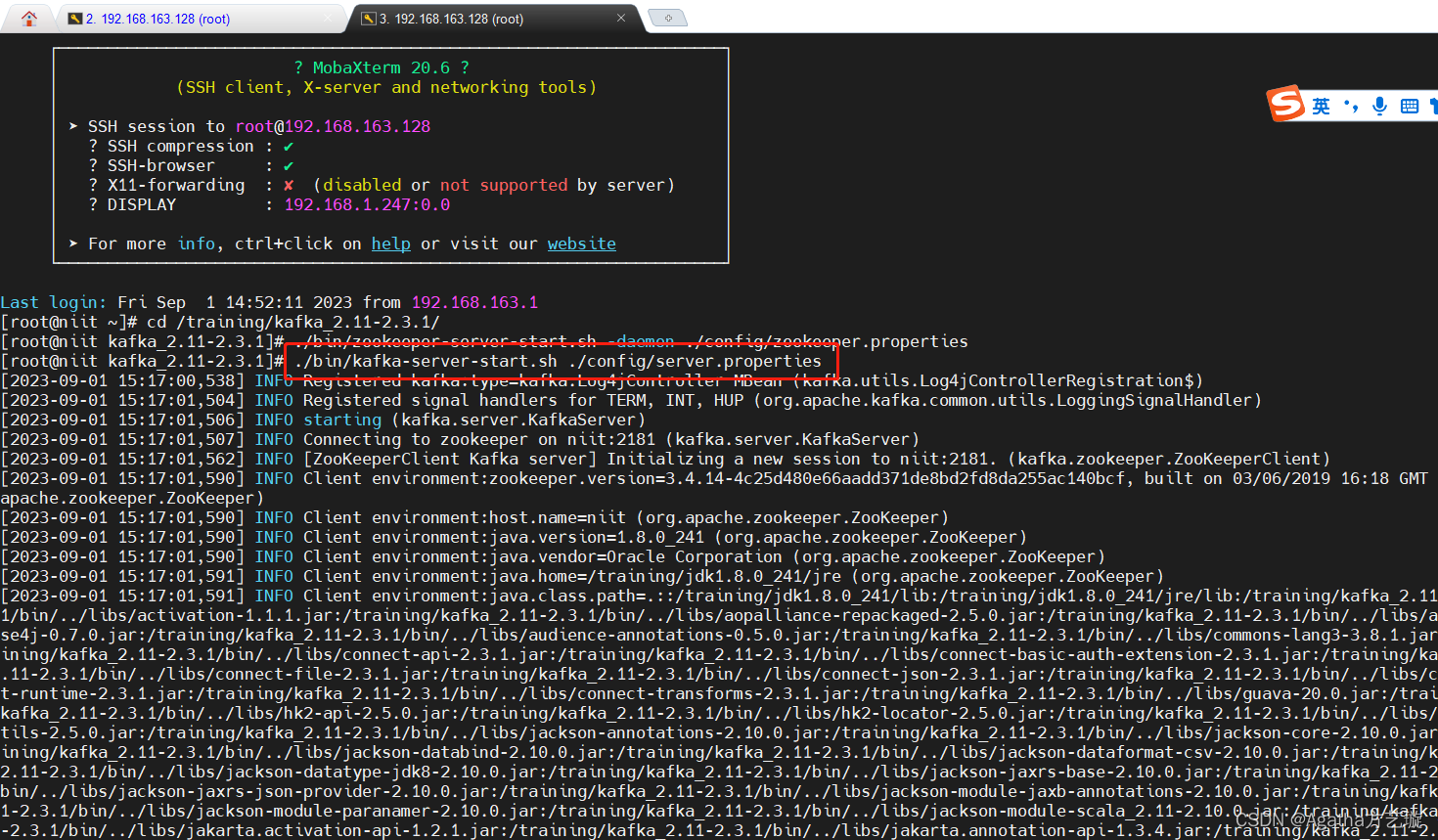
Task: Select session tab 3. 192.168.163.128 (root)
Action: [494, 19]
